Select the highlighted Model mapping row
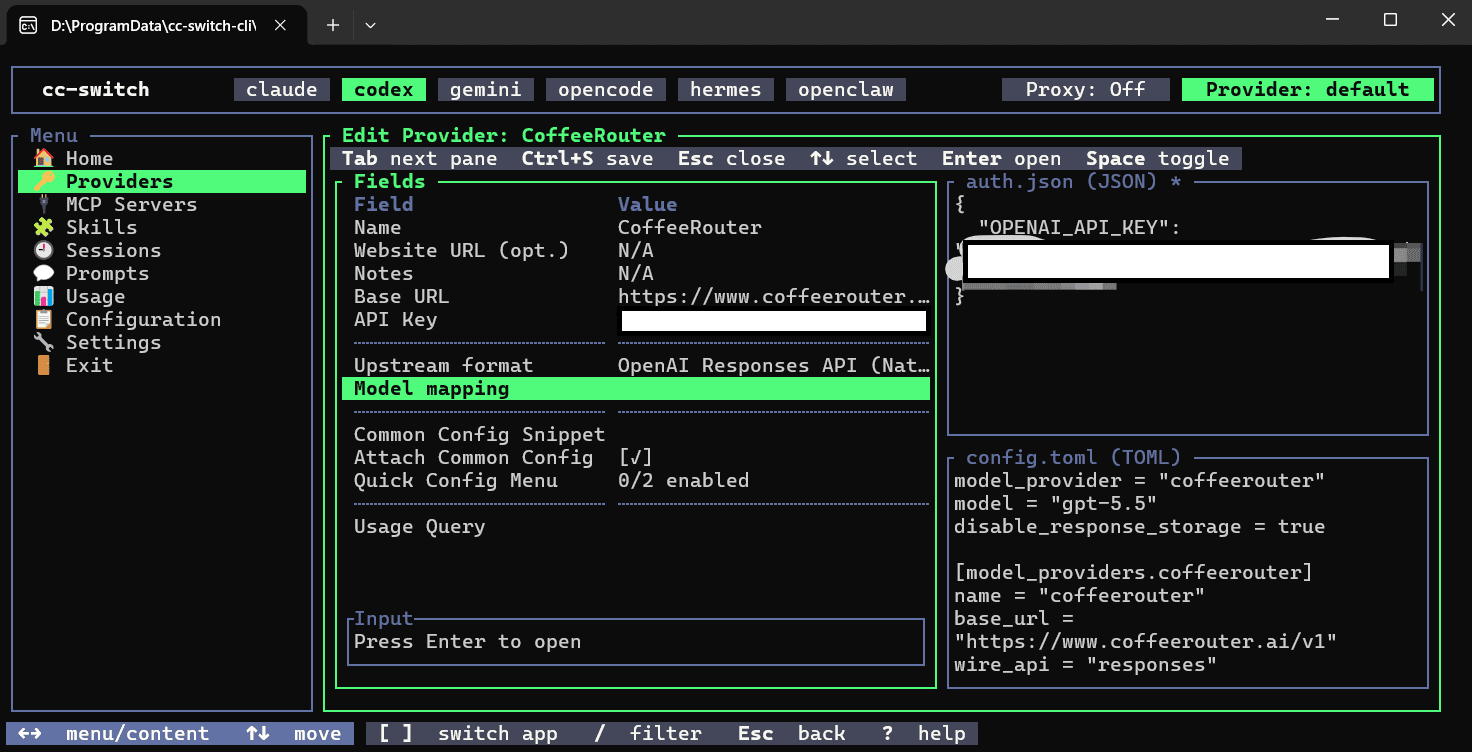This screenshot has height=752, width=1472. [x=636, y=388]
